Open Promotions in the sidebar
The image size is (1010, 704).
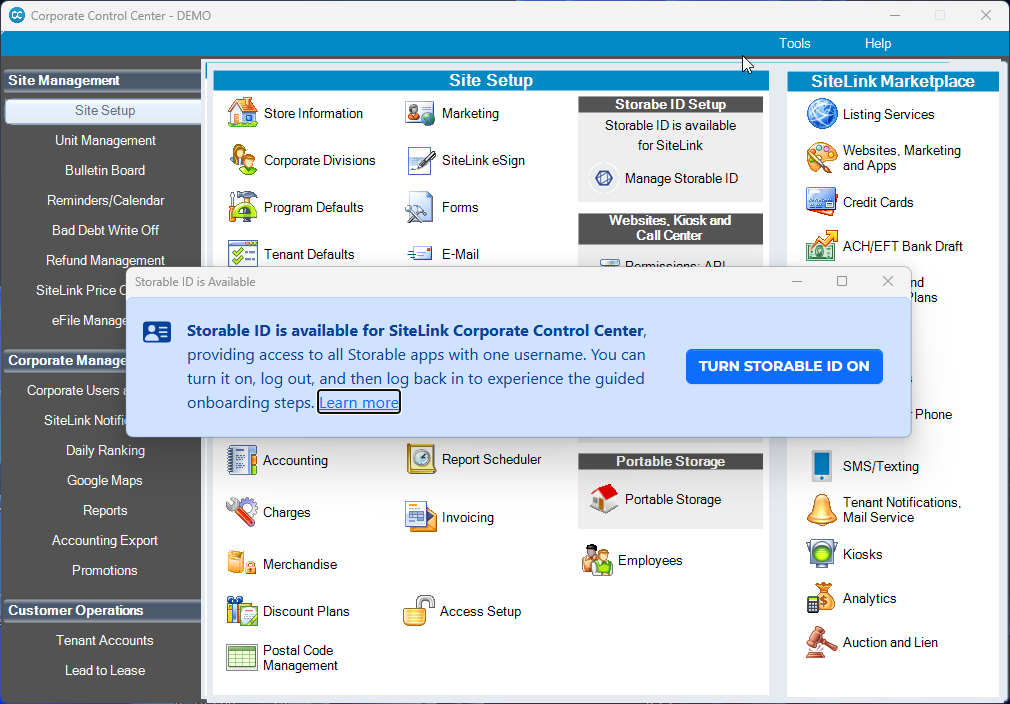pyautogui.click(x=105, y=570)
